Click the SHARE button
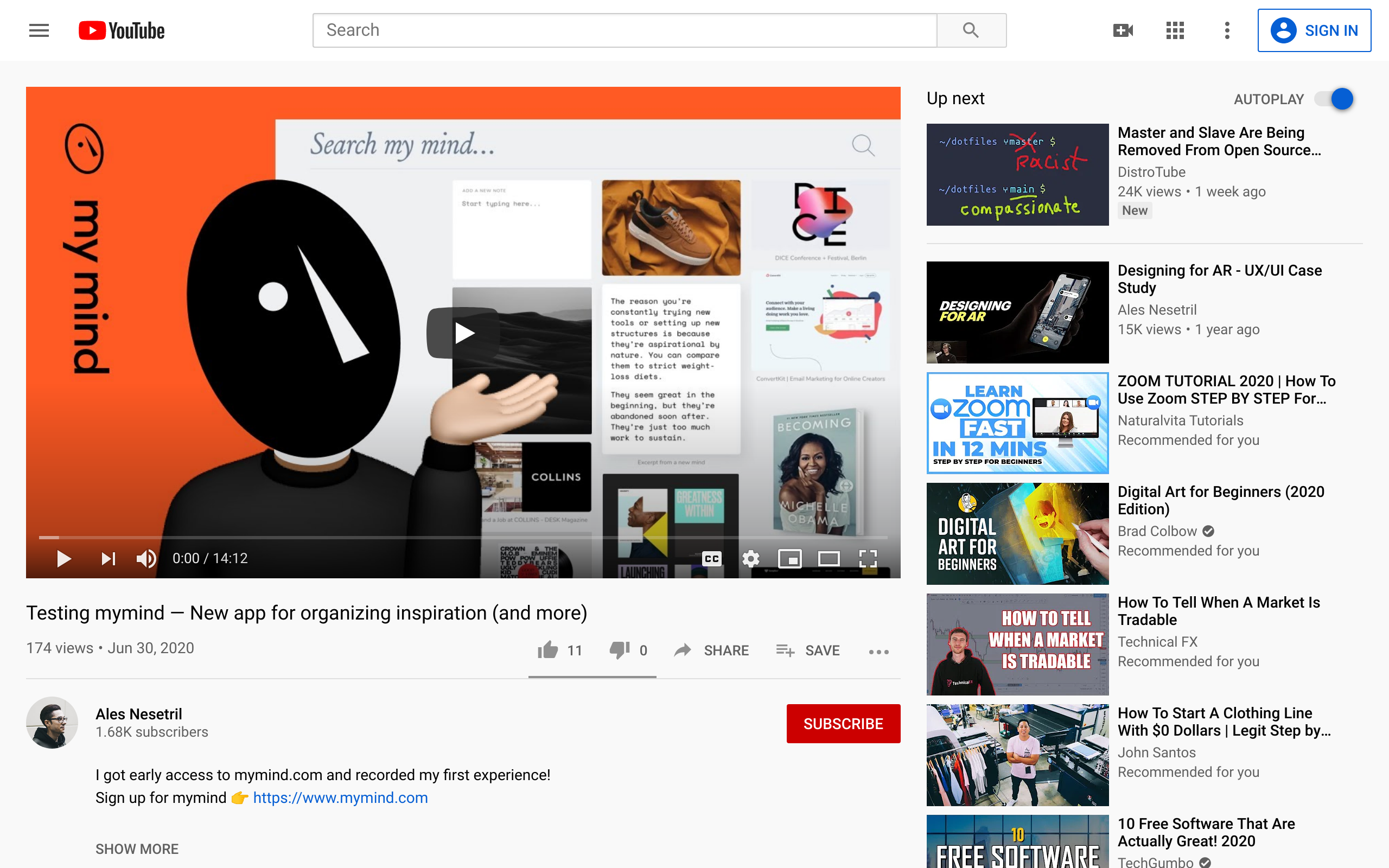1389x868 pixels. [712, 650]
